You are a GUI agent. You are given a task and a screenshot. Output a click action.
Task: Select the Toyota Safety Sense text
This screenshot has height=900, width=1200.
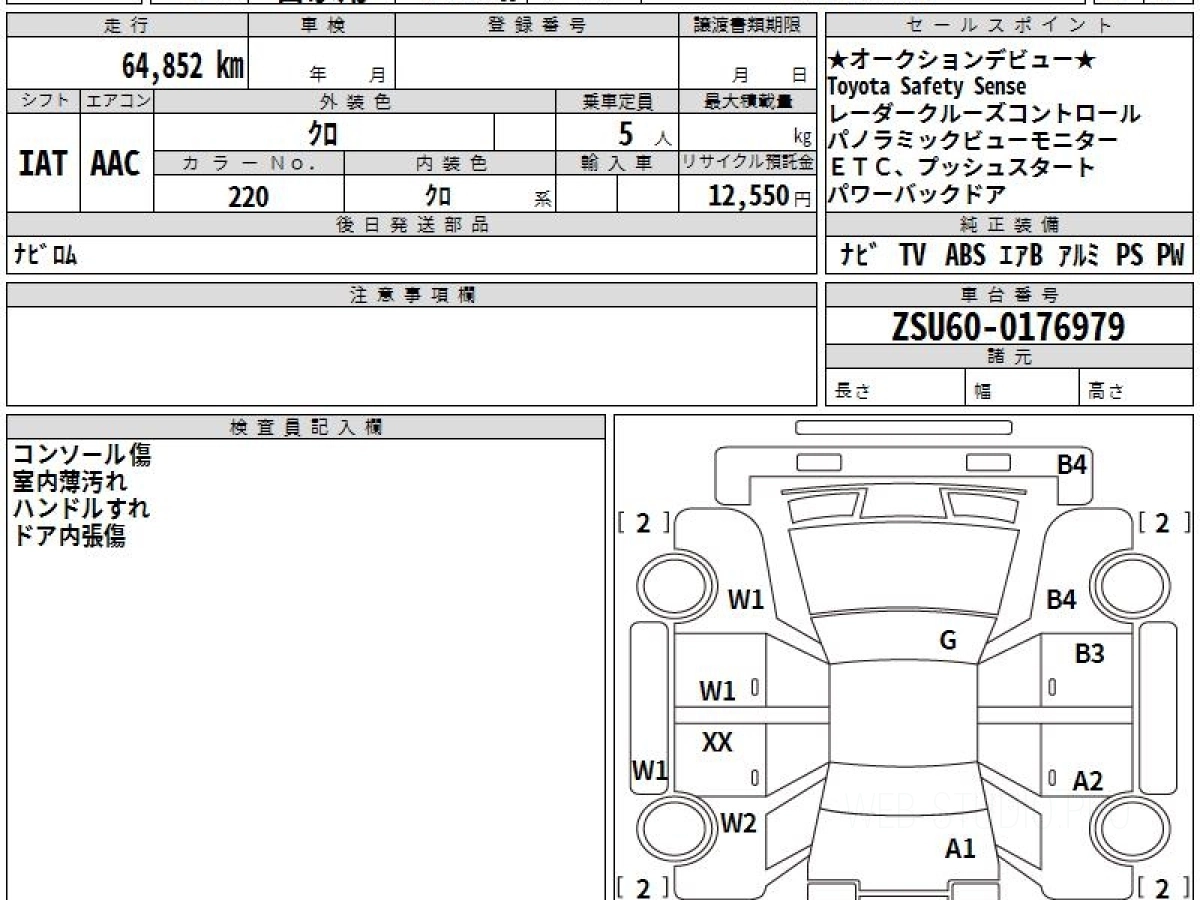click(x=927, y=88)
